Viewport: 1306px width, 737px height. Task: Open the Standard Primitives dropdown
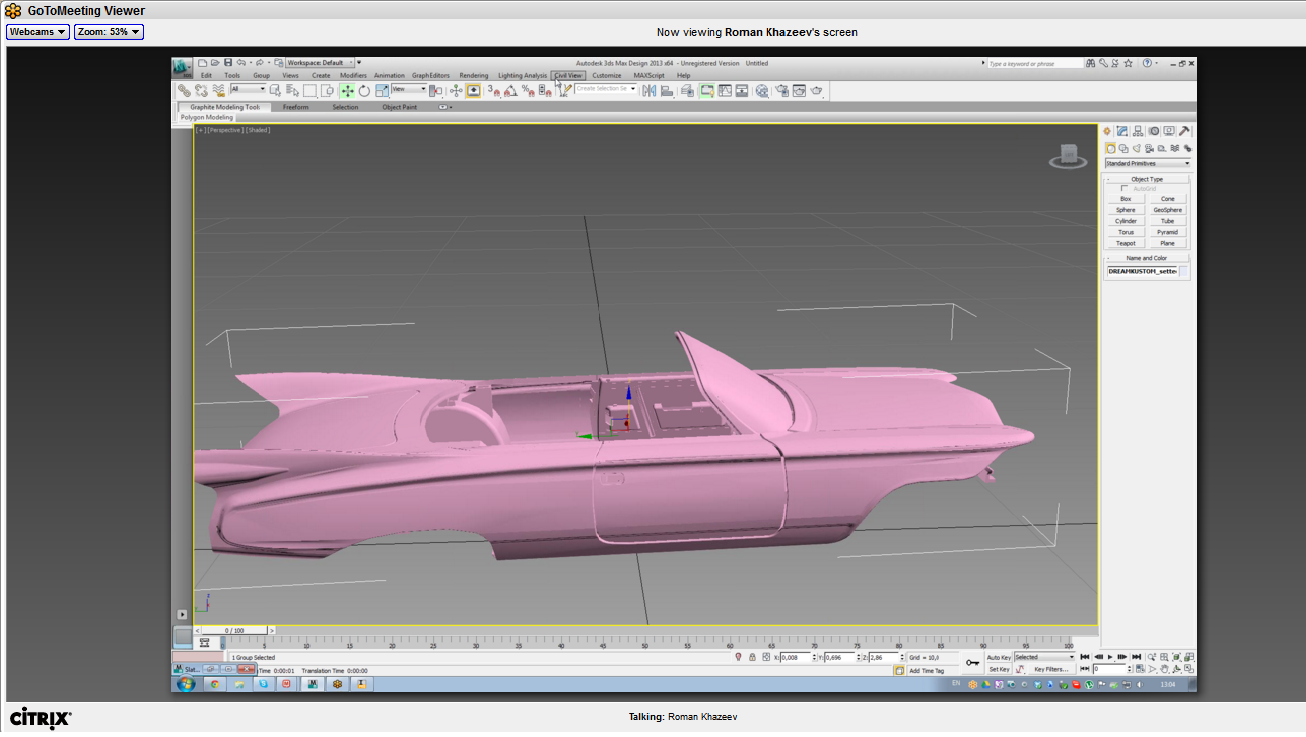[x=1148, y=163]
